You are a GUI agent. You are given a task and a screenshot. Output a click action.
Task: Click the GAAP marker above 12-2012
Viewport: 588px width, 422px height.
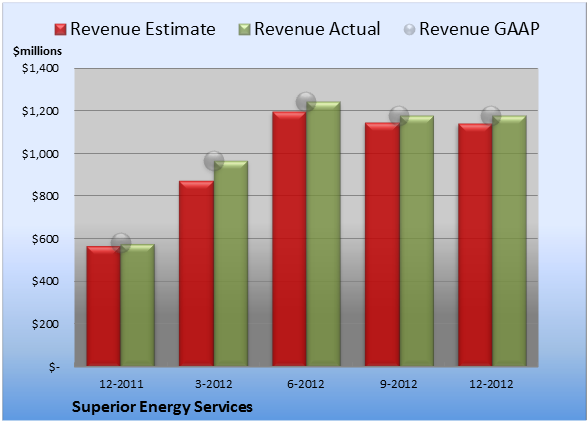[x=491, y=116]
